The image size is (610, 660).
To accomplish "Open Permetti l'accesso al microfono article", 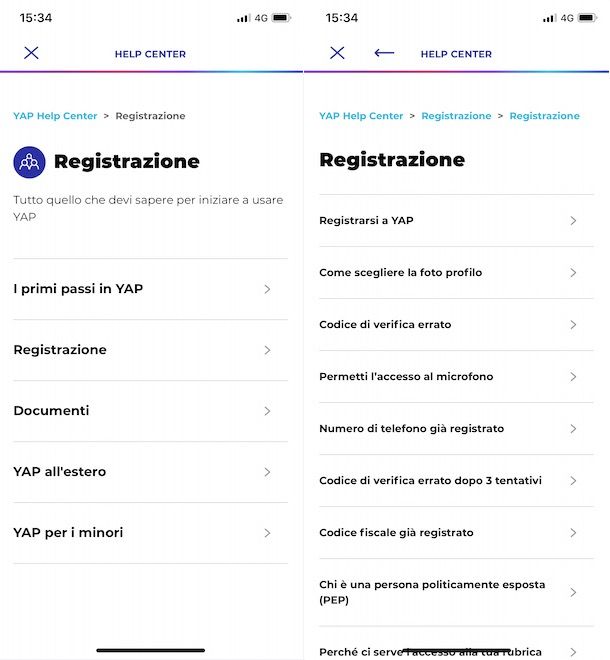I will pos(456,377).
